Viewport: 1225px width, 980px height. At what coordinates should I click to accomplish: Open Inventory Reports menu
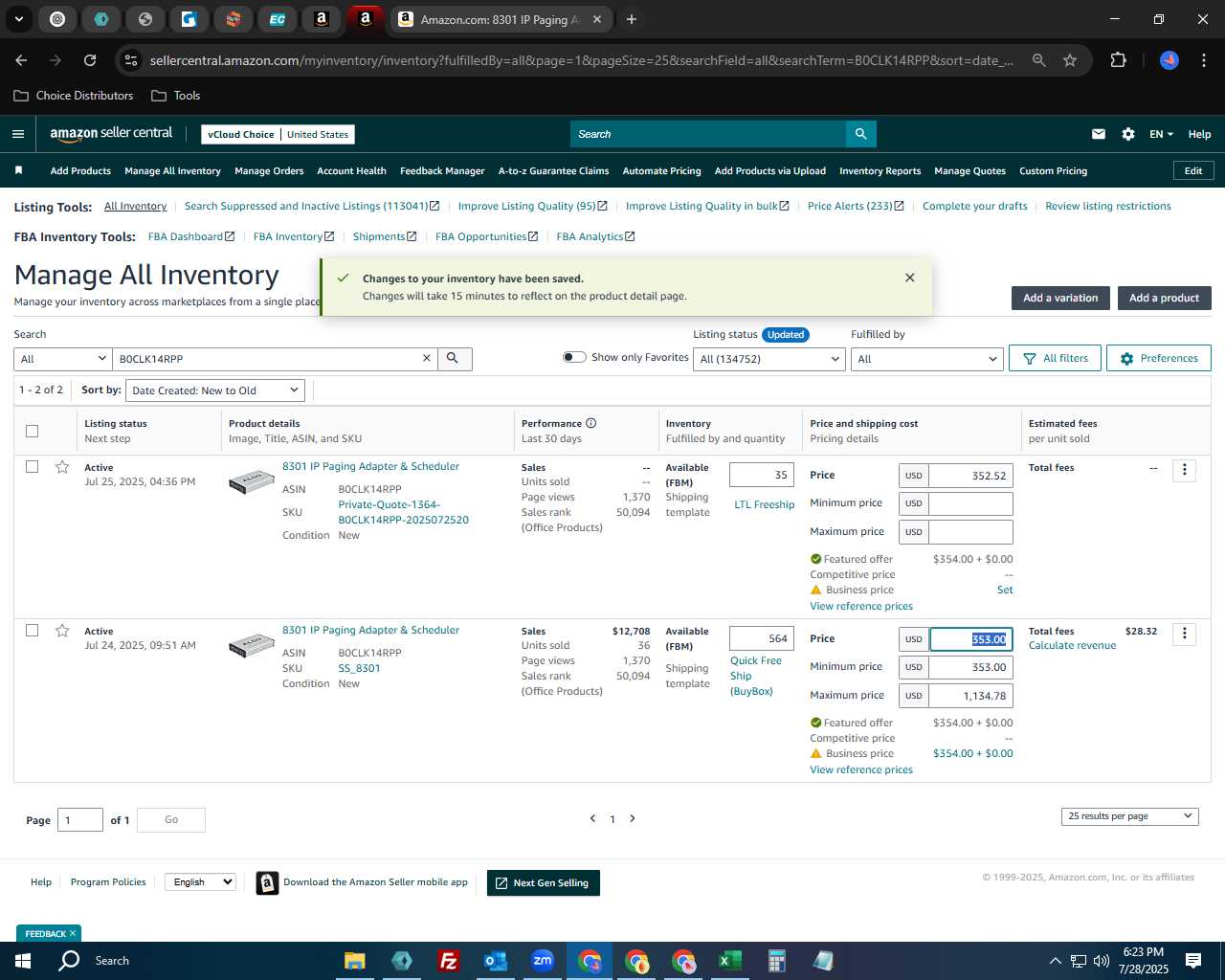[880, 171]
